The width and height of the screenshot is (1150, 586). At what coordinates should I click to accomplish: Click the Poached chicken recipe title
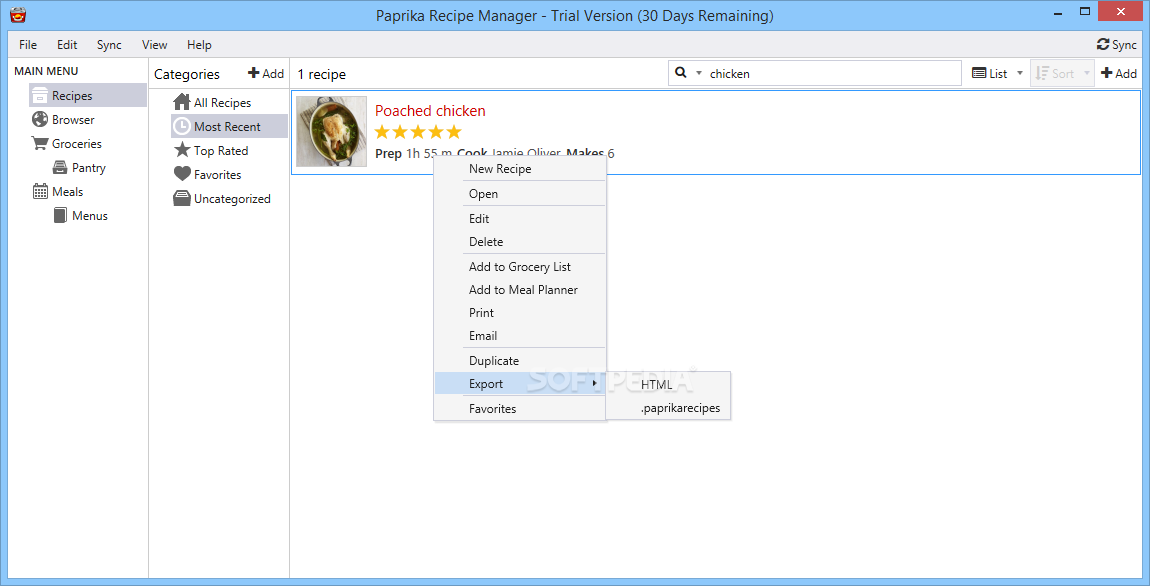coord(430,111)
